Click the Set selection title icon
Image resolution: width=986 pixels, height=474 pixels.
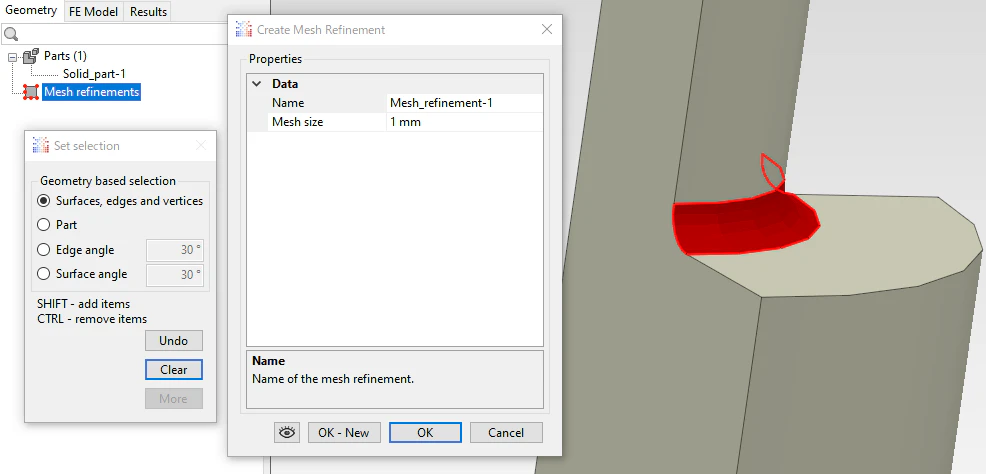point(41,145)
